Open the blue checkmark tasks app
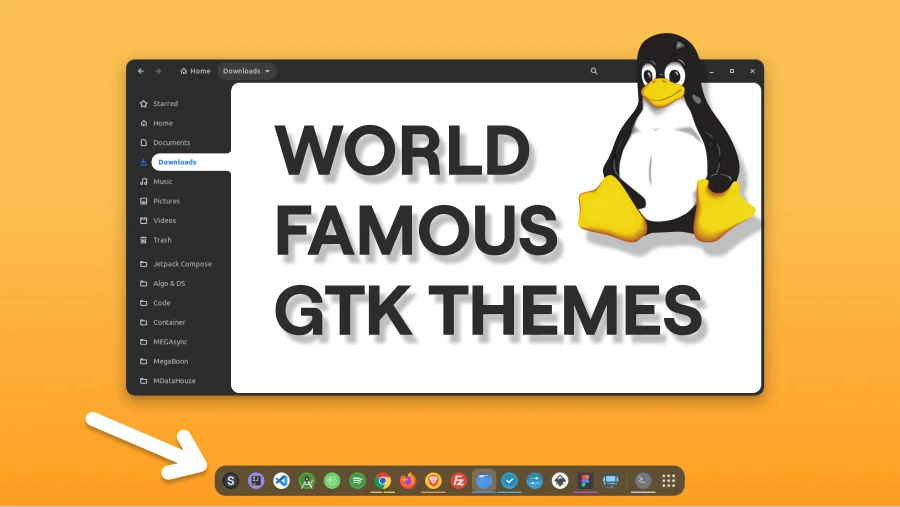The width and height of the screenshot is (900, 507). tap(509, 481)
